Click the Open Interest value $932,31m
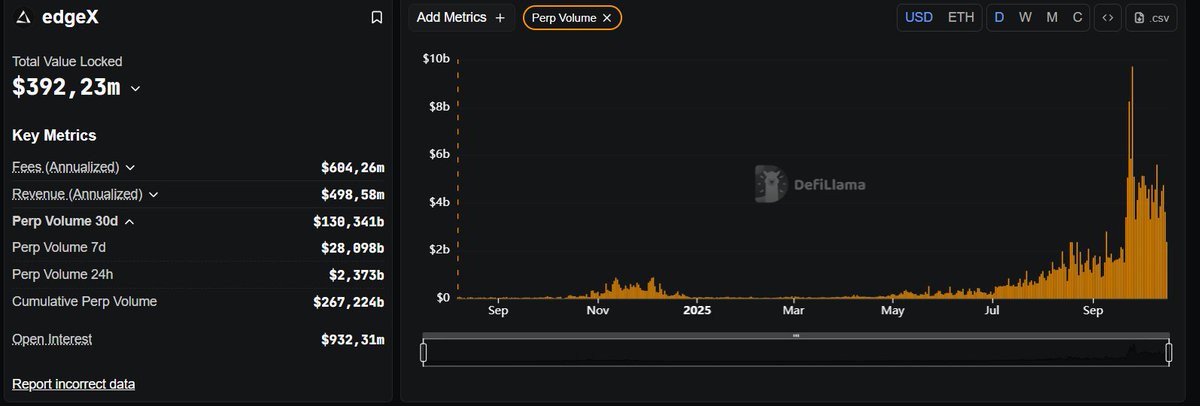Viewport: 1200px width, 406px height. 352,340
